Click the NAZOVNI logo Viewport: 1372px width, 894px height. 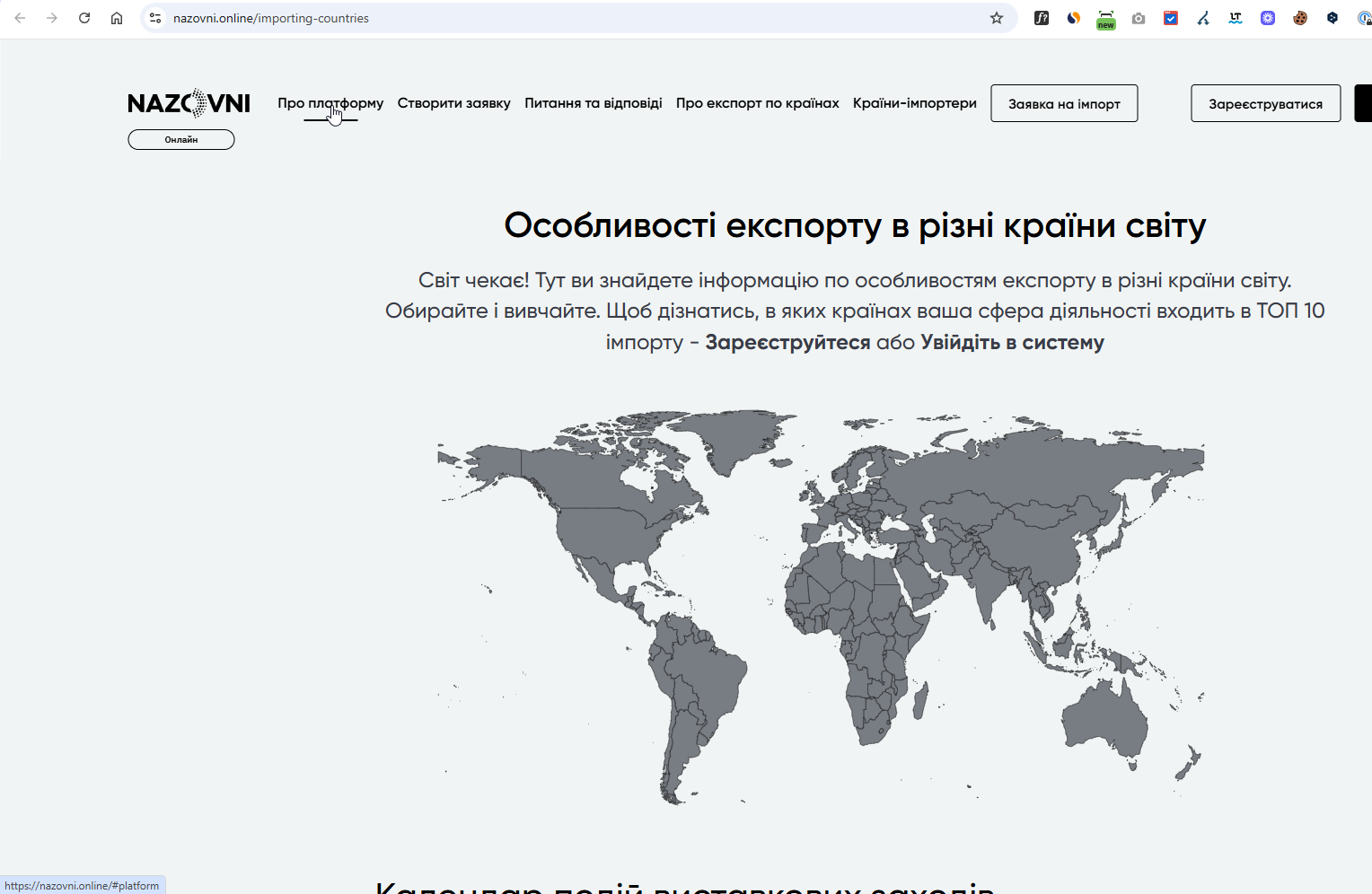189,103
